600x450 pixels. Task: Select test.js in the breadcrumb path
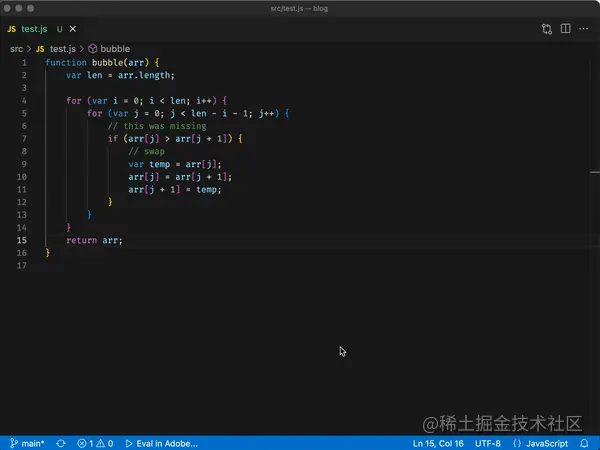click(x=62, y=48)
